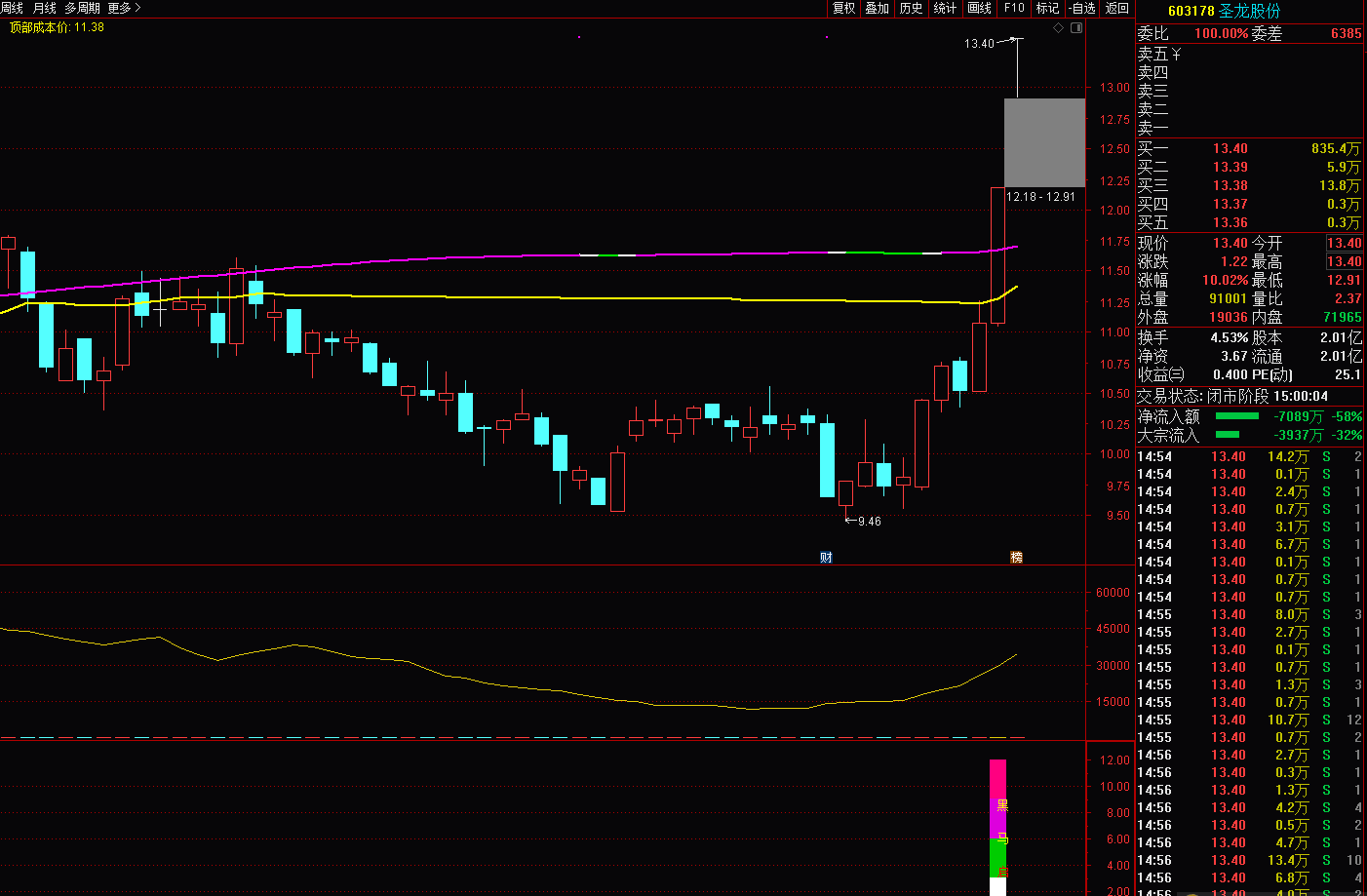This screenshot has width=1367, height=896.
Task: Click the 内盘 value 71965
Action: [x=1343, y=318]
